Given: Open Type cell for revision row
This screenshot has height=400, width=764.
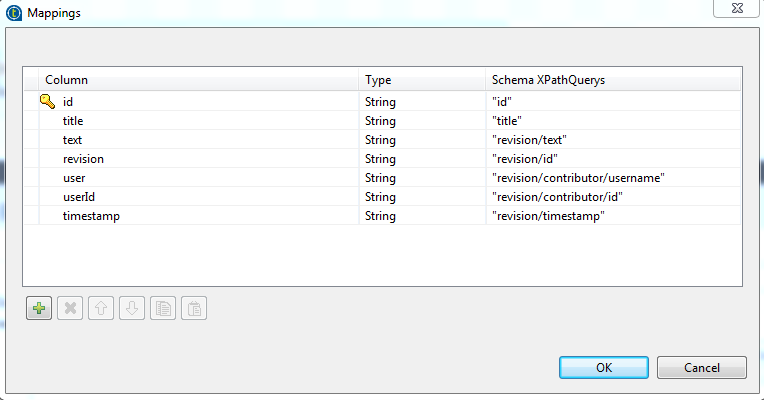Looking at the screenshot, I should pos(422,158).
